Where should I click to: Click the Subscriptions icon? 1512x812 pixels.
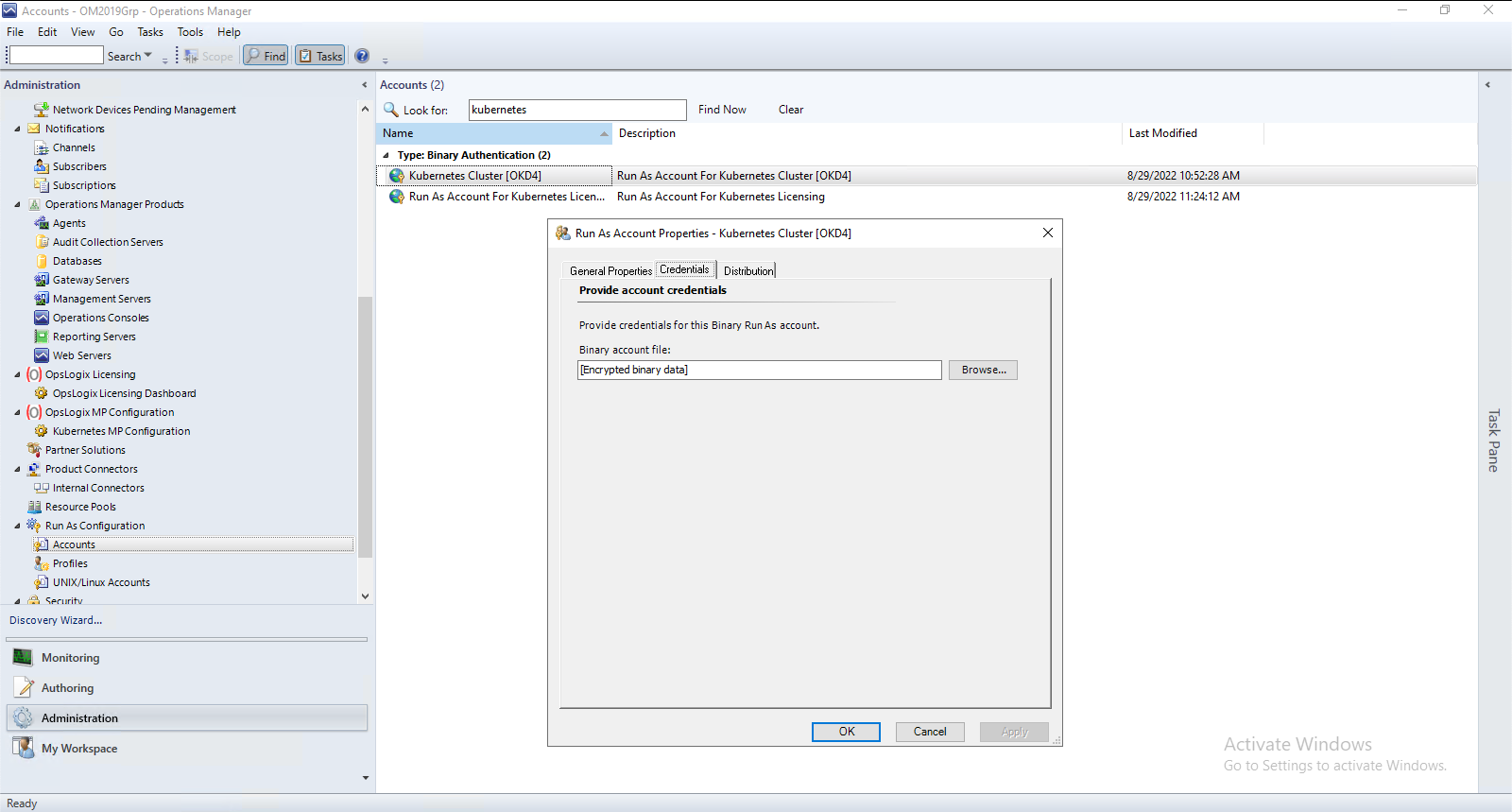pos(42,185)
